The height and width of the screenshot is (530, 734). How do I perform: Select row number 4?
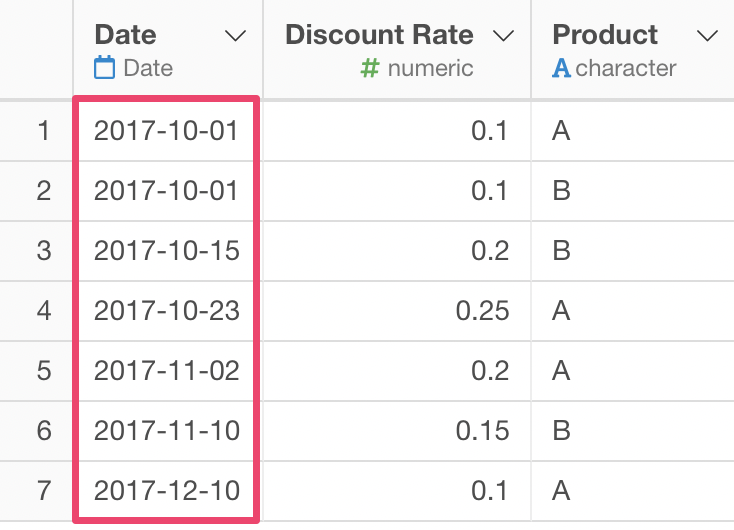click(44, 310)
